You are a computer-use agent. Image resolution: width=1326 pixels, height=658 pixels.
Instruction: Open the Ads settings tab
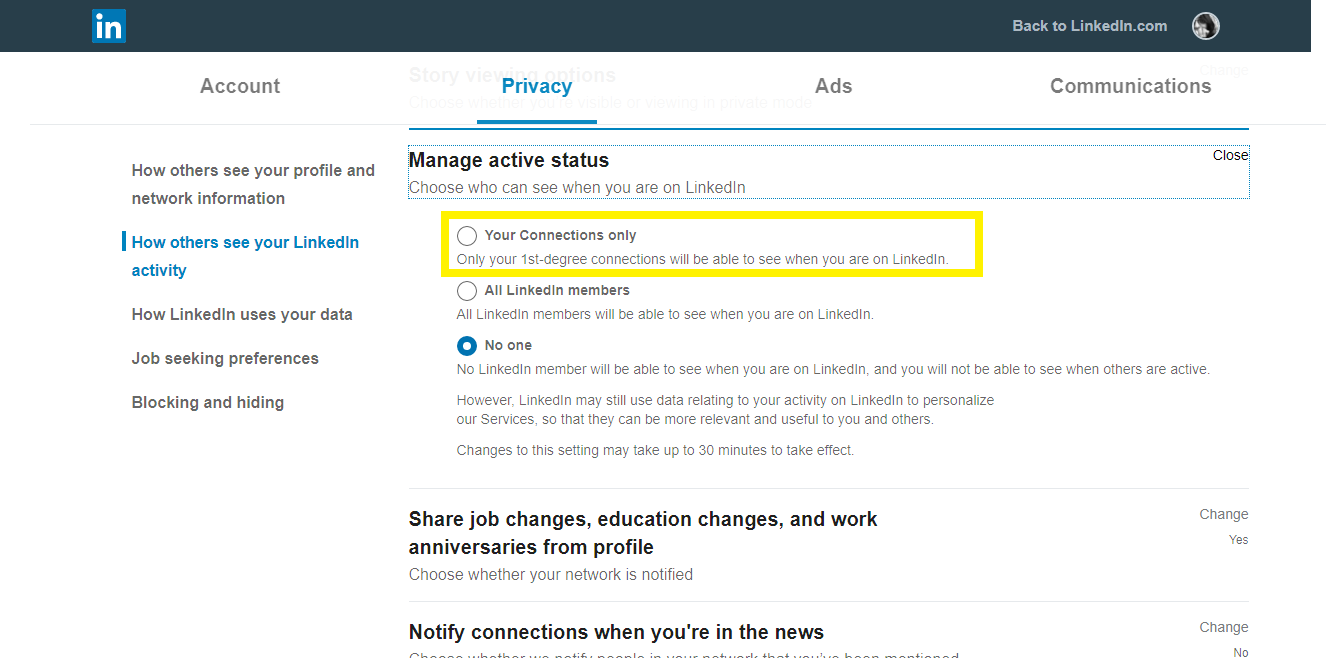[833, 86]
